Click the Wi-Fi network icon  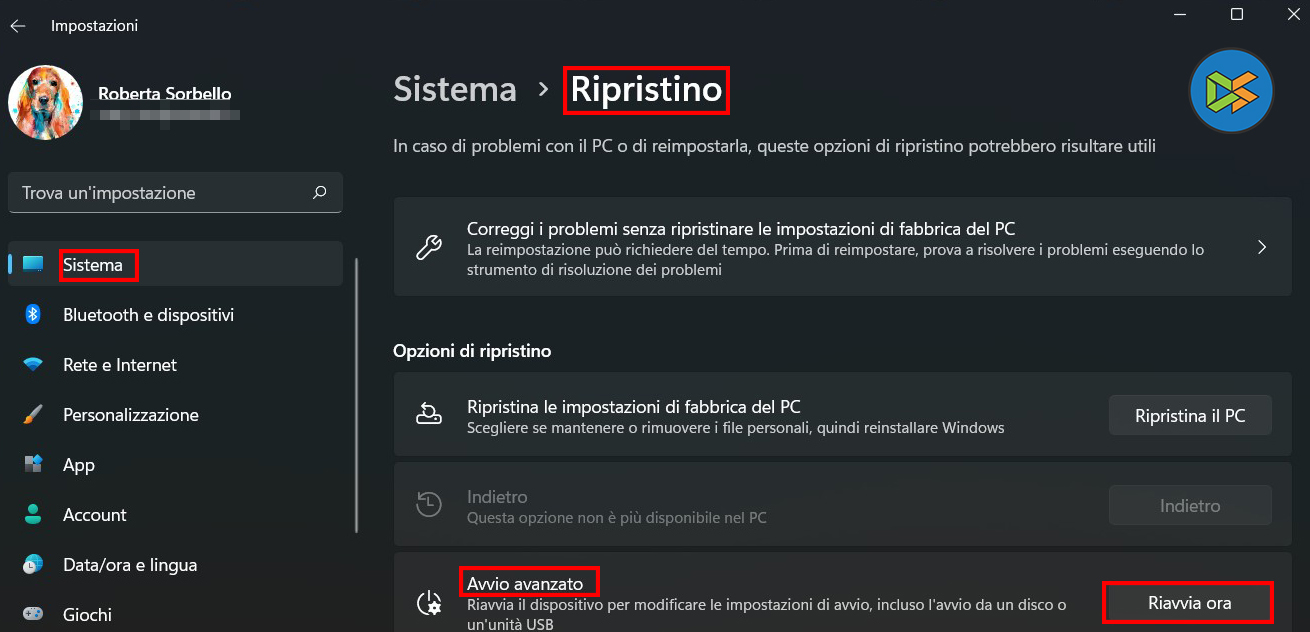pos(33,365)
